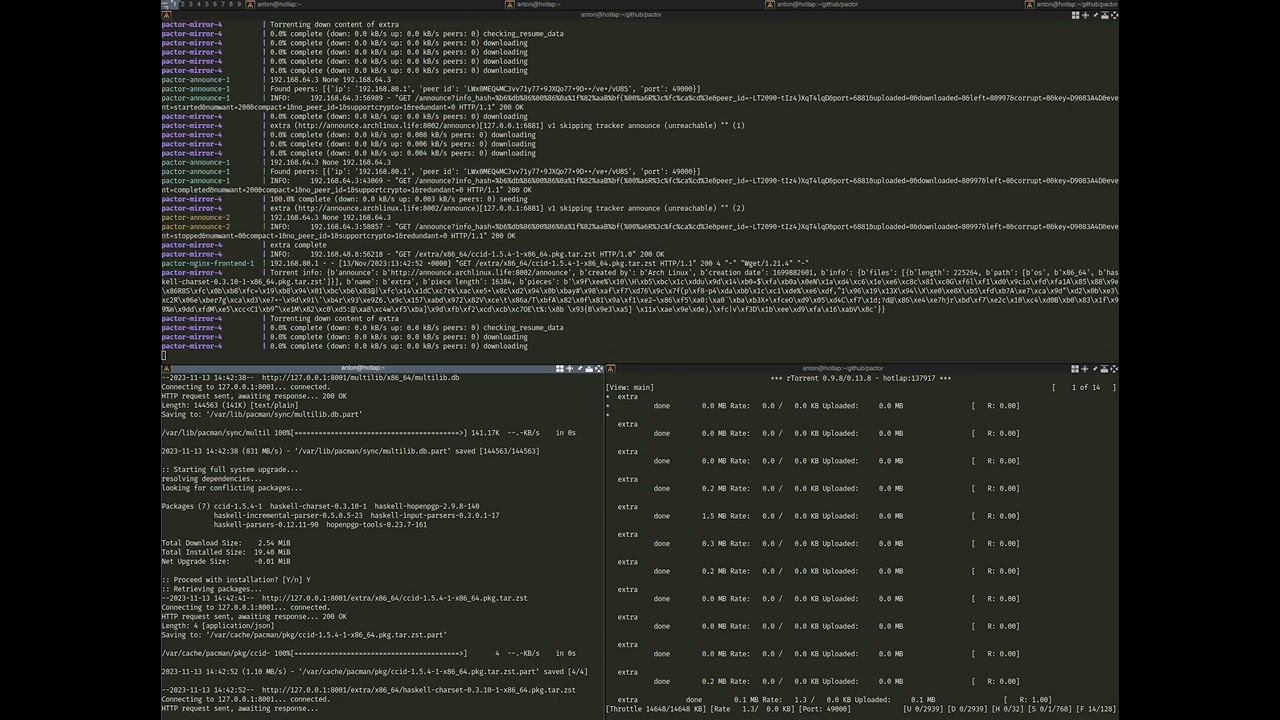Viewport: 1280px width, 720px height.
Task: Click 'Total Installed Size: 19.40 MiB' line
Action: click(226, 552)
